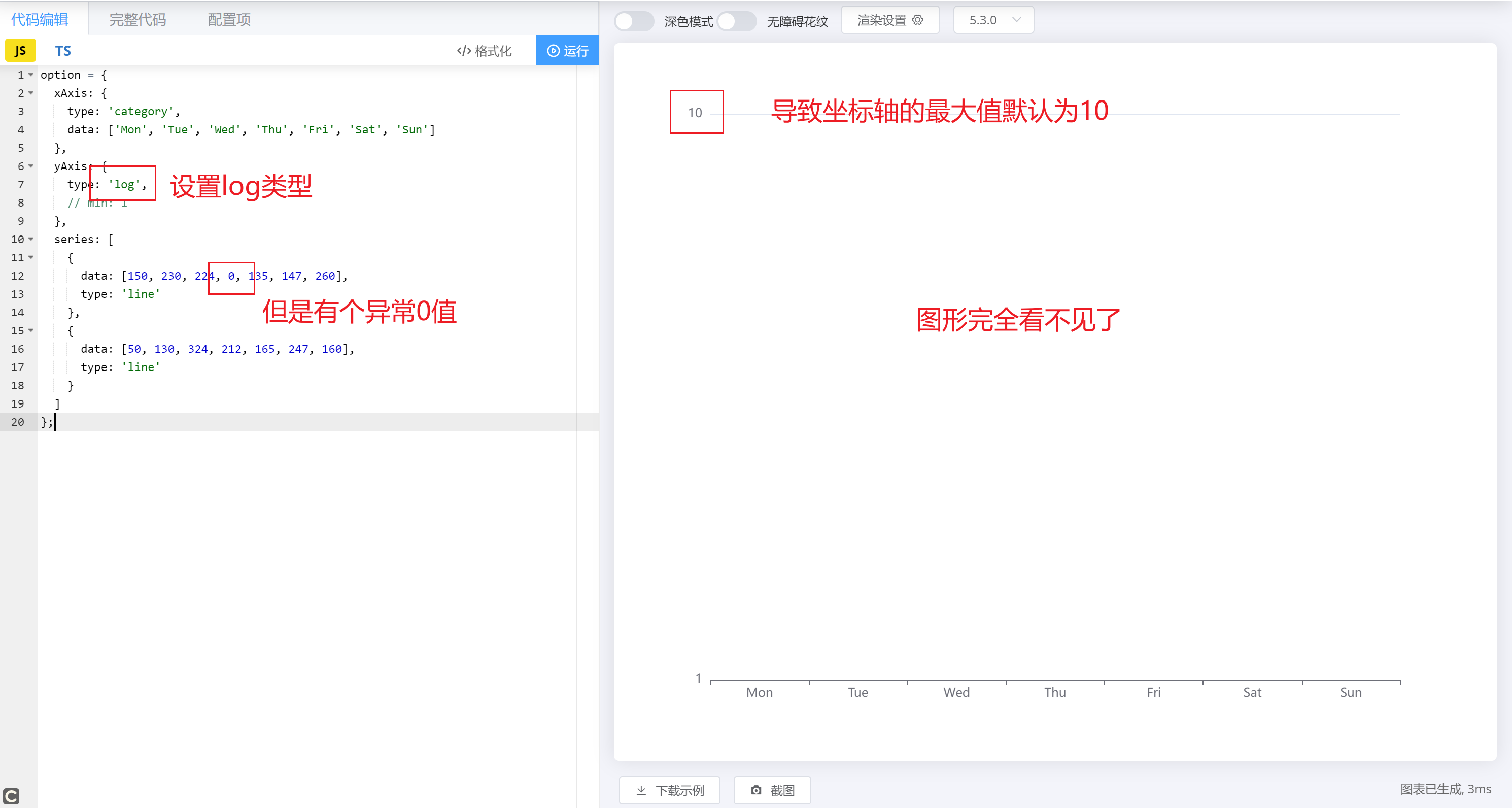Collapse the second series object at line 15
Viewport: 1512px width, 808px height.
pos(31,330)
